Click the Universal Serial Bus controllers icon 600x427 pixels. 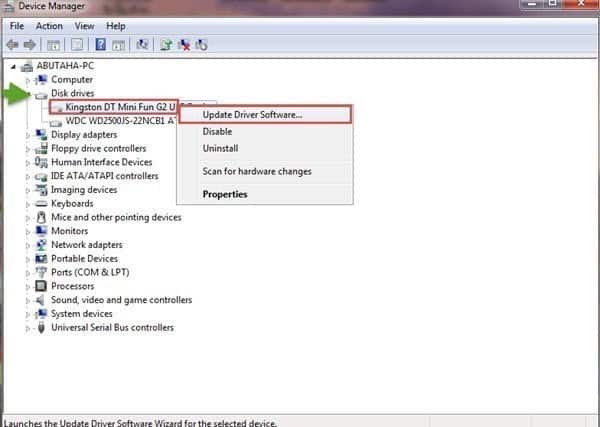point(41,328)
